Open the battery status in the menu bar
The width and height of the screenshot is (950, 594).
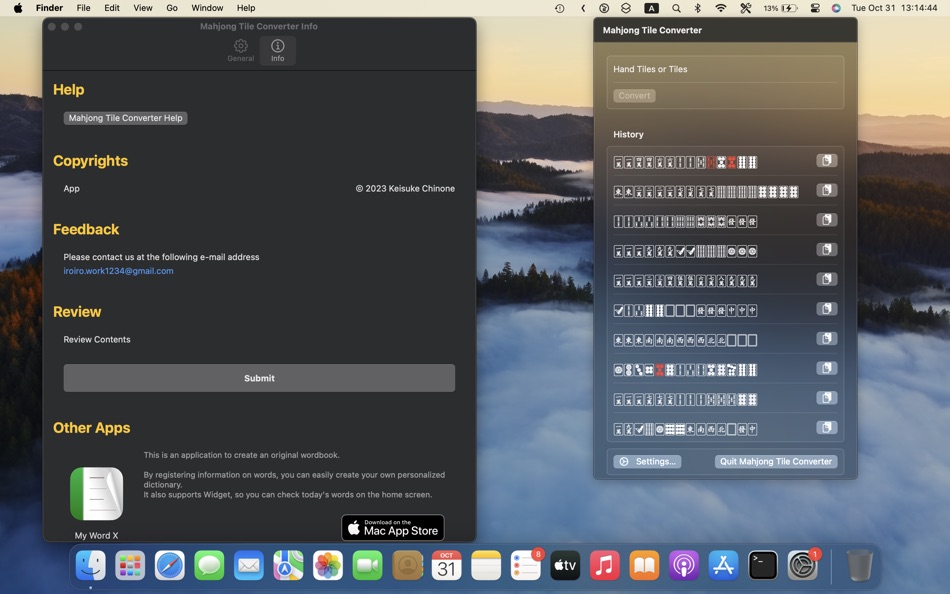(780, 8)
